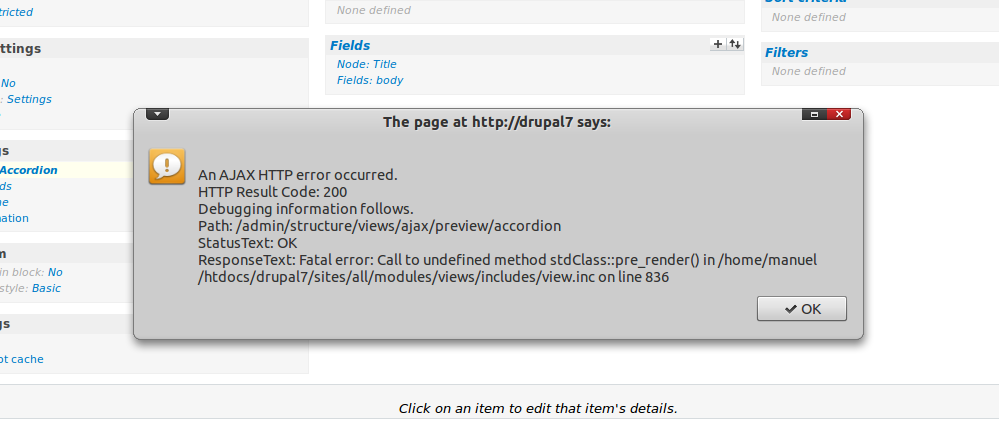
Task: Close the AJAX error dialog window
Action: point(839,115)
